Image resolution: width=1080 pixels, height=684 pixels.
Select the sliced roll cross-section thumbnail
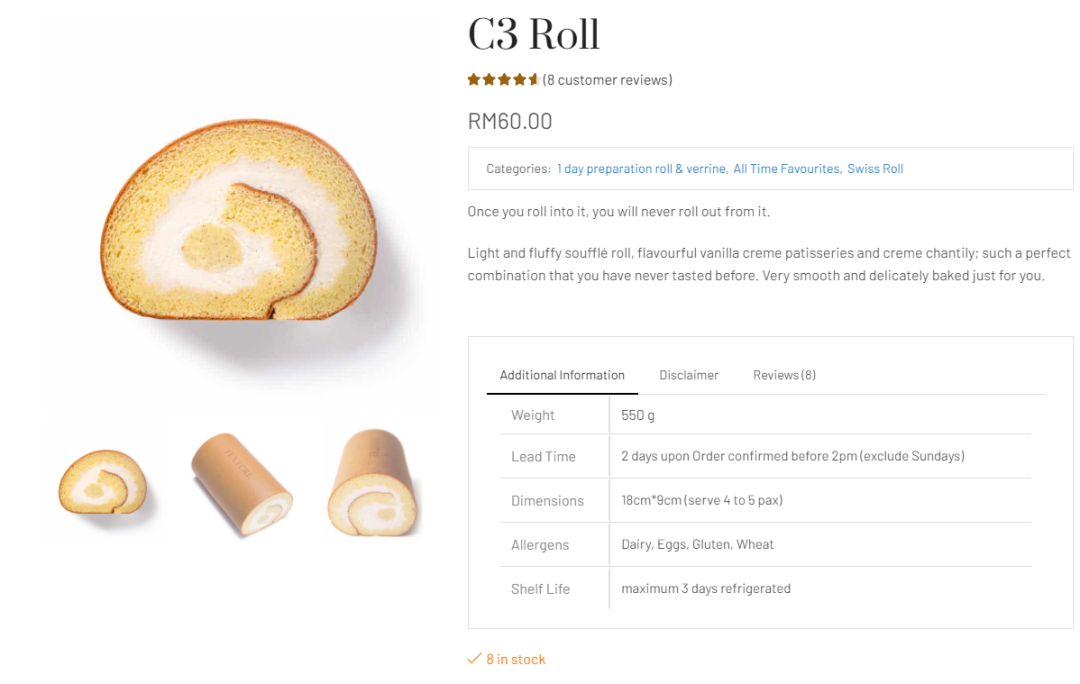coord(106,481)
